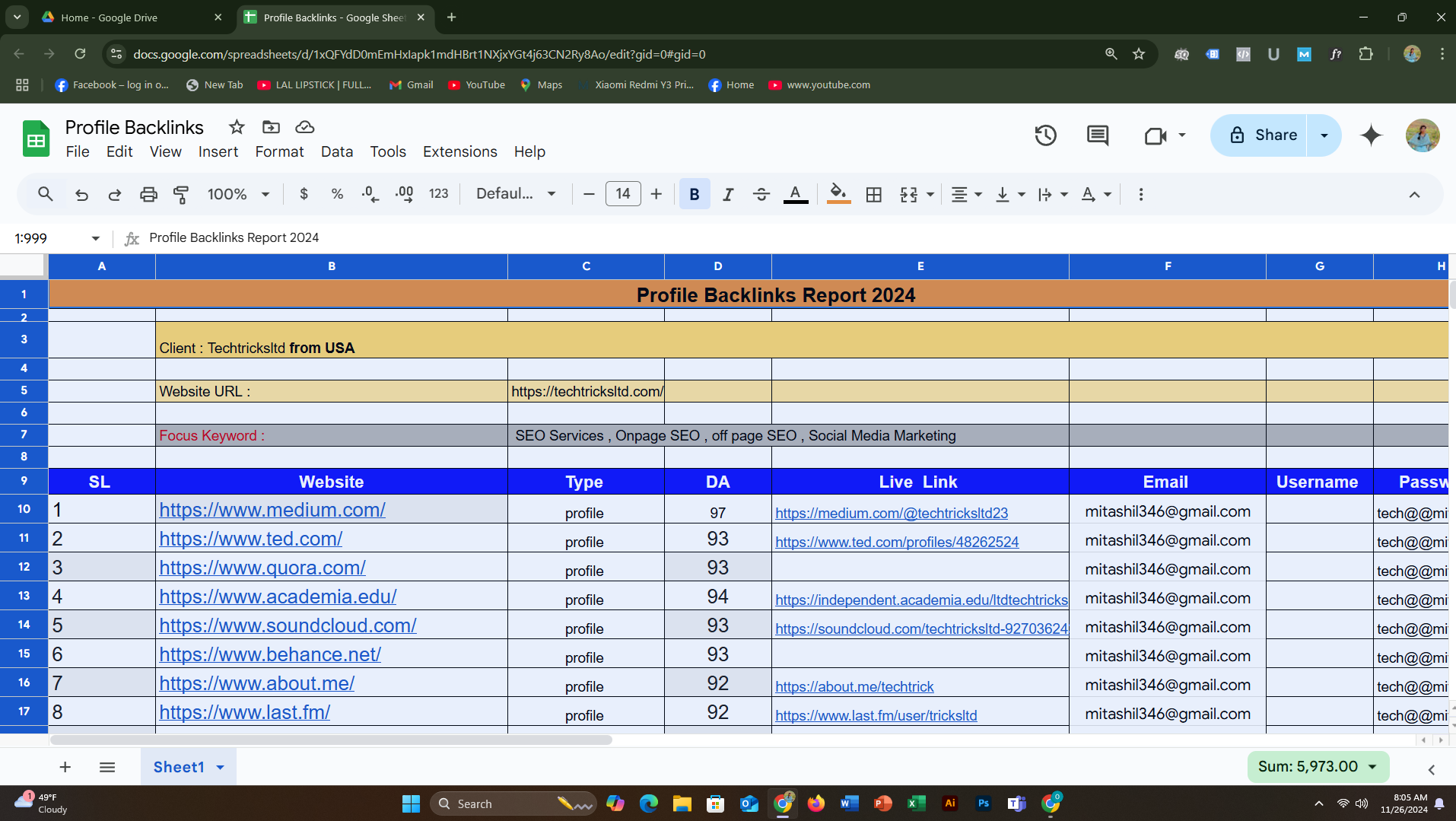Toggle strikethrough formatting button

click(761, 195)
